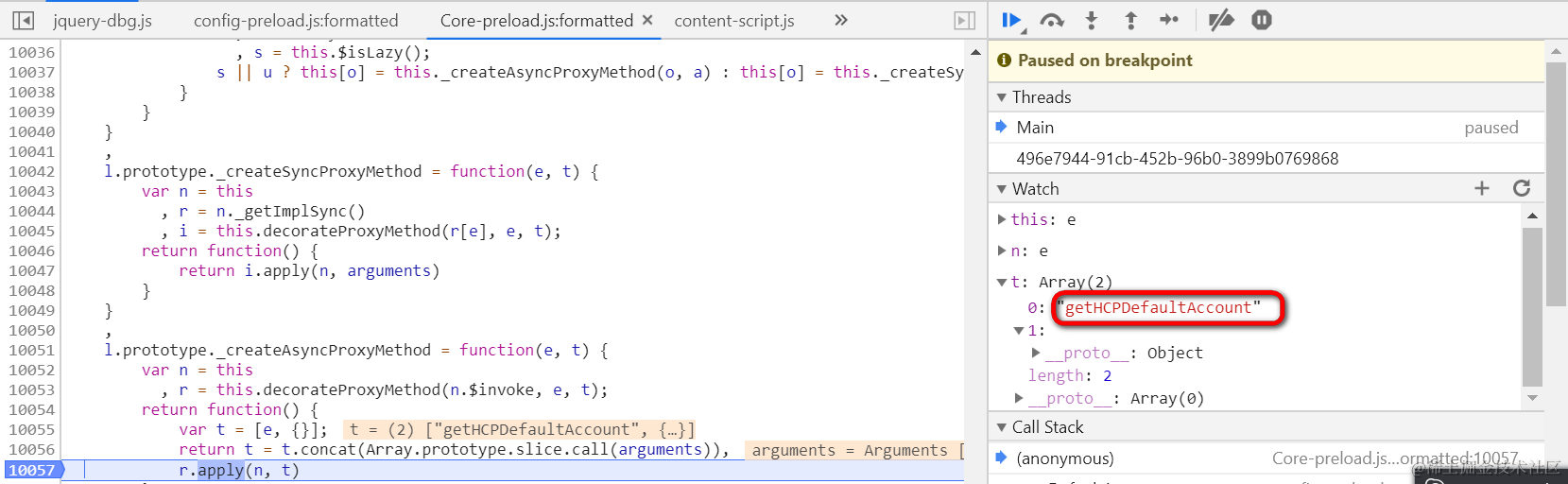Select the Core-preload.js:formatted tab
This screenshot has height=484, width=1568.
(x=537, y=20)
